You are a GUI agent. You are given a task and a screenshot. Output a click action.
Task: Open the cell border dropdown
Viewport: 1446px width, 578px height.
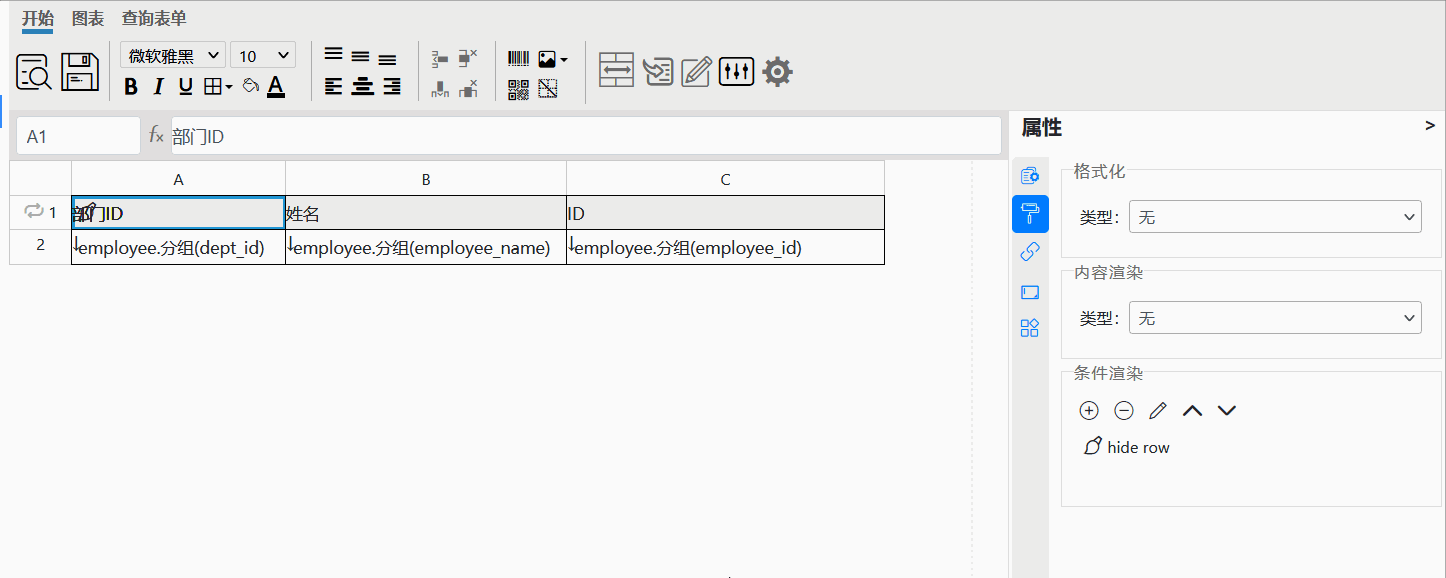[217, 87]
